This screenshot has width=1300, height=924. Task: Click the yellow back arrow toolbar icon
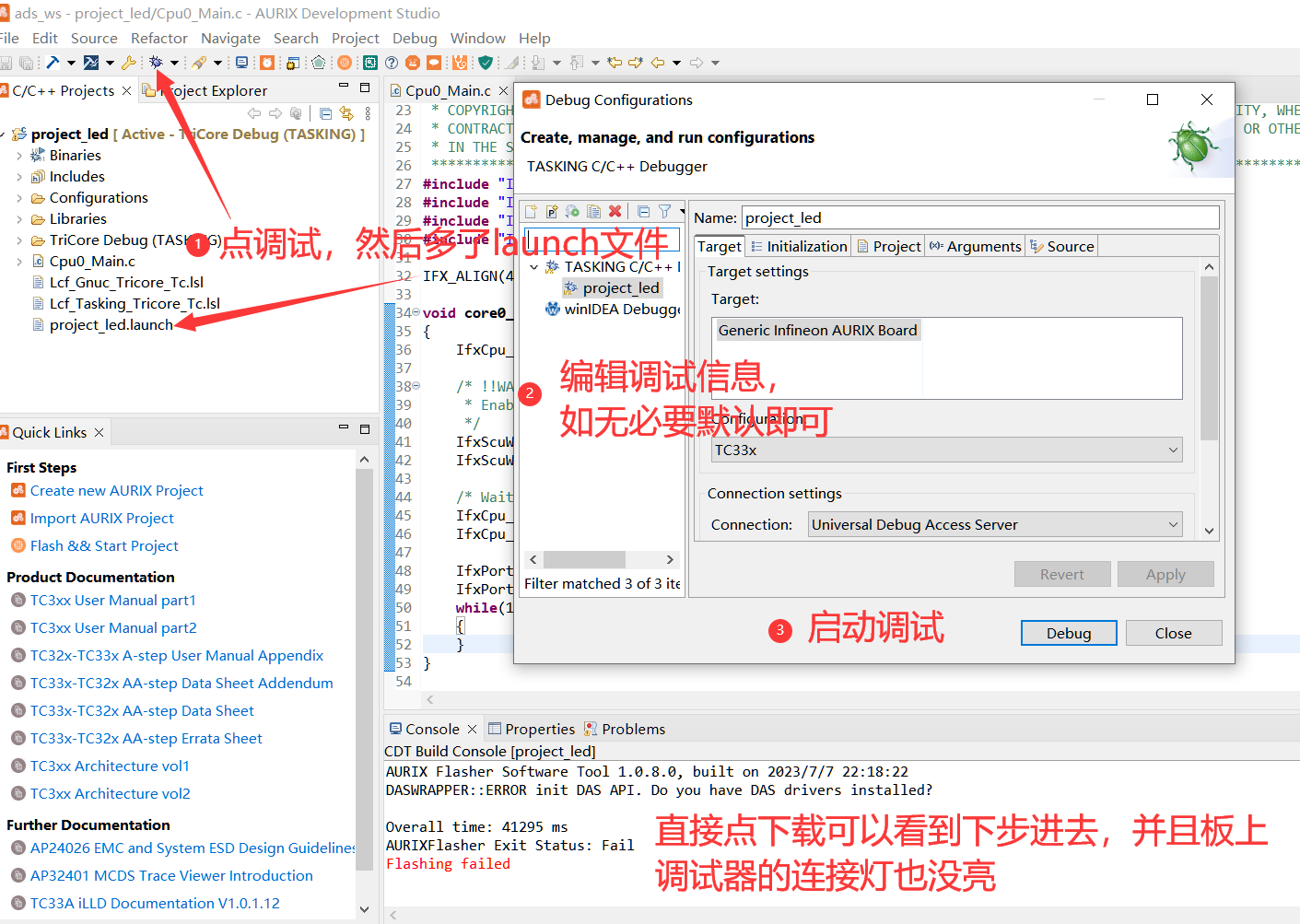658,63
